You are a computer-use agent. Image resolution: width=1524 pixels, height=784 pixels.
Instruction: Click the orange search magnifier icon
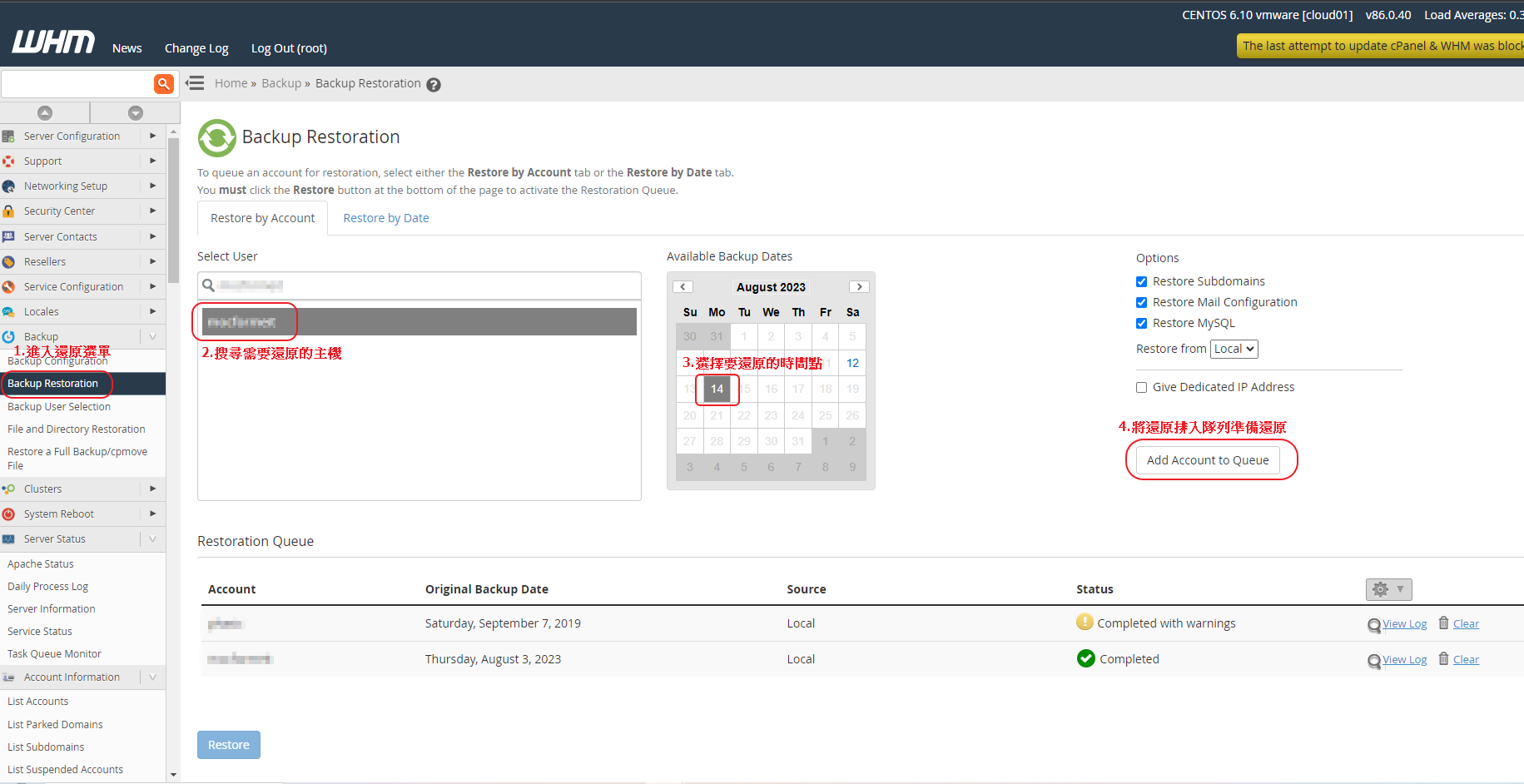point(164,83)
